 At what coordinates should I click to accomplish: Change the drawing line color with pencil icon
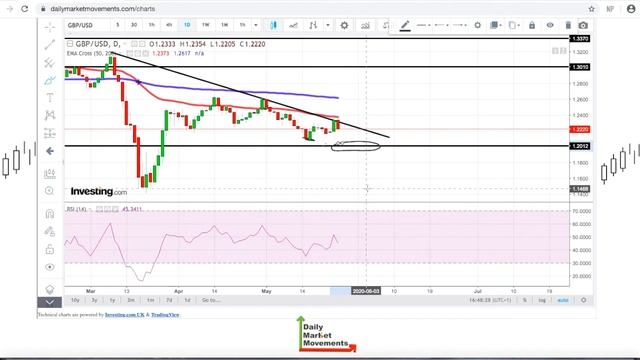[404, 26]
